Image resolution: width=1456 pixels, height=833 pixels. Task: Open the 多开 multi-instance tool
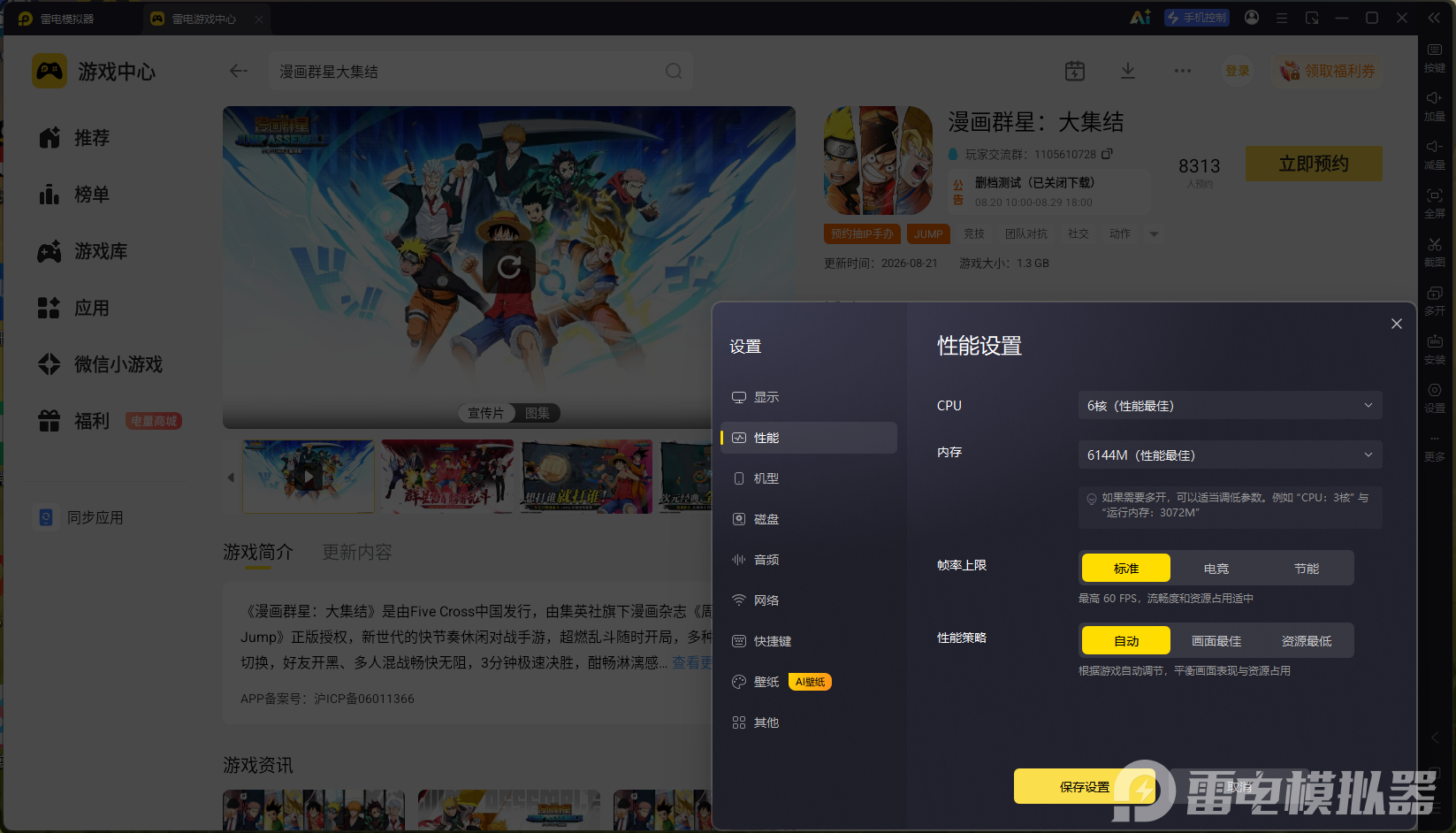click(1435, 302)
